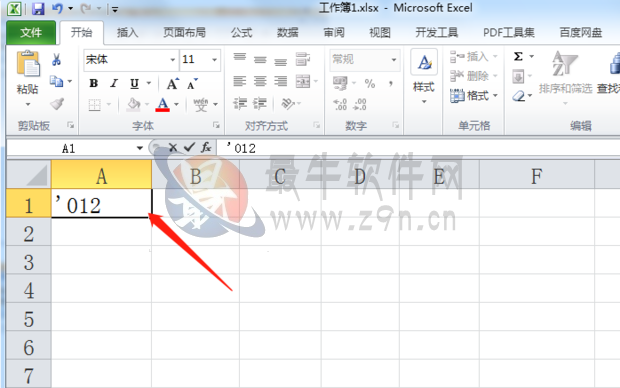This screenshot has width=620, height=388.
Task: Switch to the 插入 ribbon tab
Action: pos(127,32)
